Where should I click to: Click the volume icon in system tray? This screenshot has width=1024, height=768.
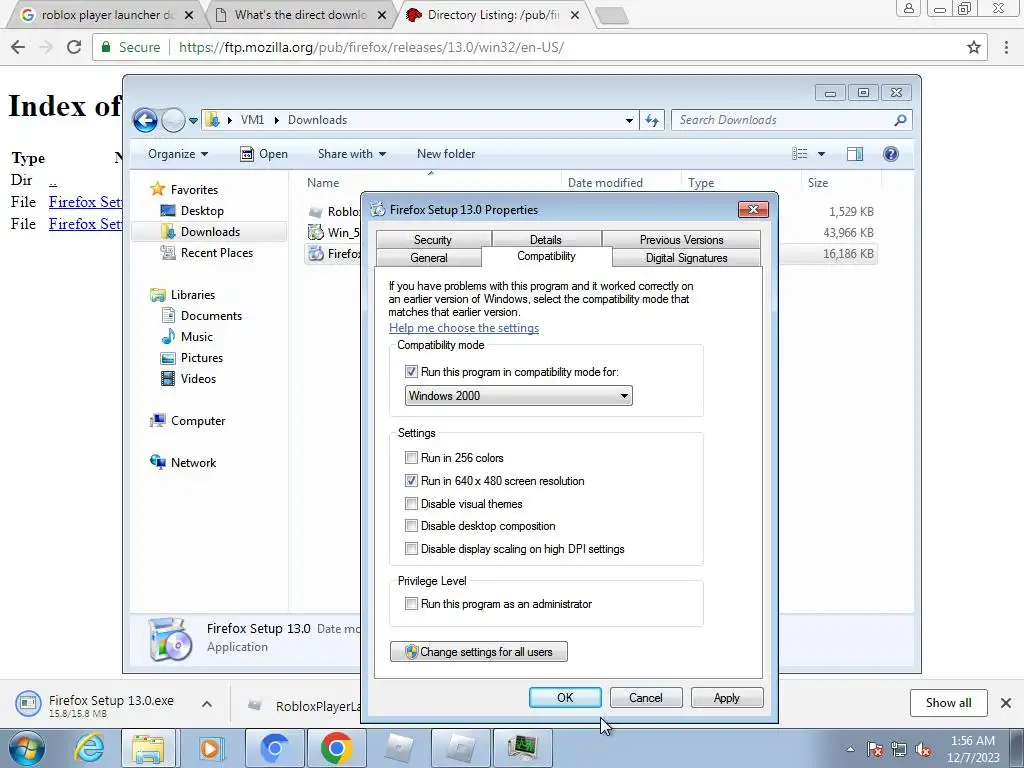click(x=923, y=749)
